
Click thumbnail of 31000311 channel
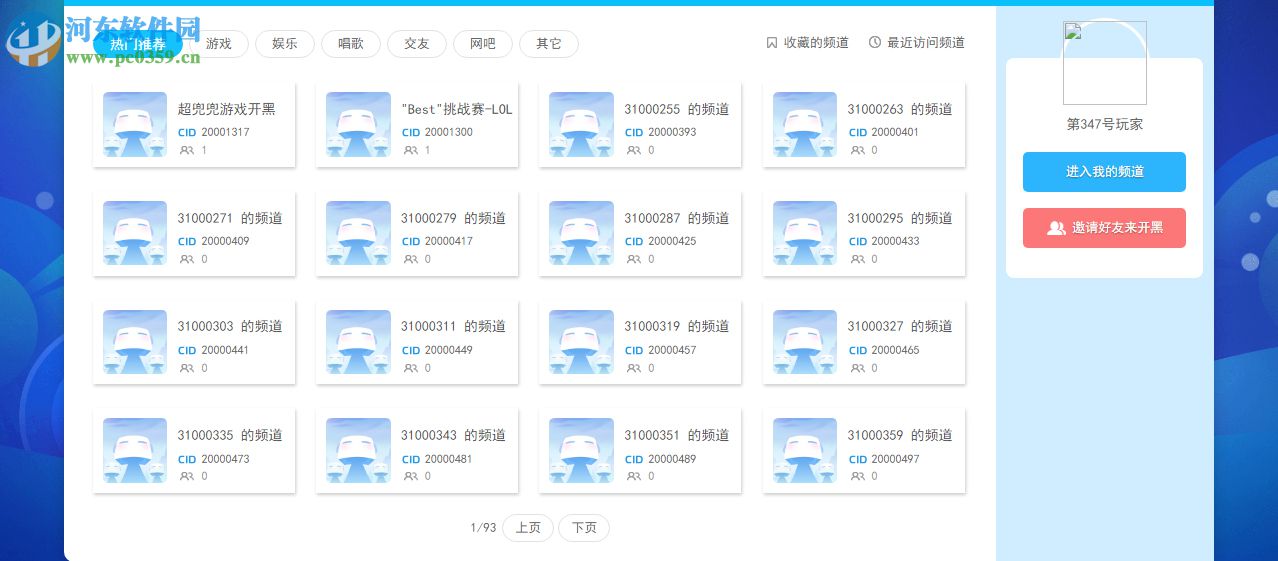(358, 342)
